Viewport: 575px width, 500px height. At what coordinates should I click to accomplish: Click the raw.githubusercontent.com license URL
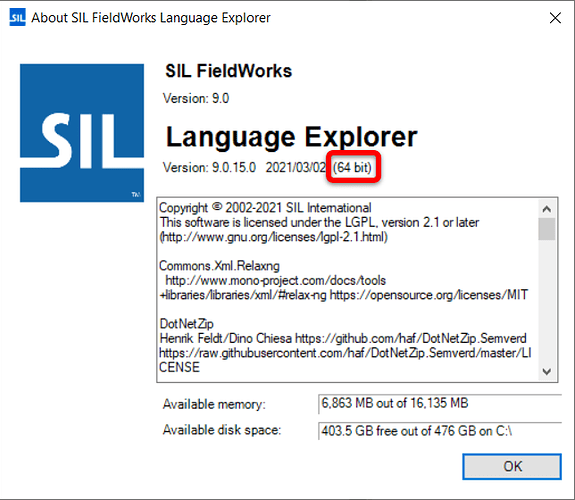345,360
